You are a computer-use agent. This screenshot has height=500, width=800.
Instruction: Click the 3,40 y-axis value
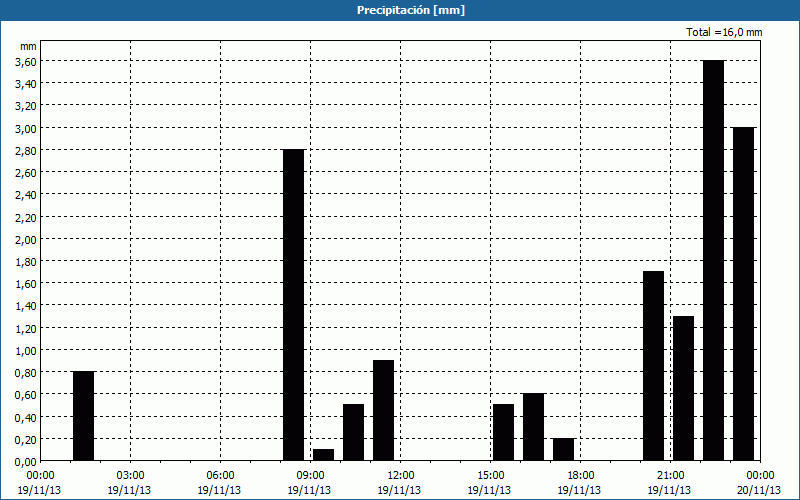(26, 84)
